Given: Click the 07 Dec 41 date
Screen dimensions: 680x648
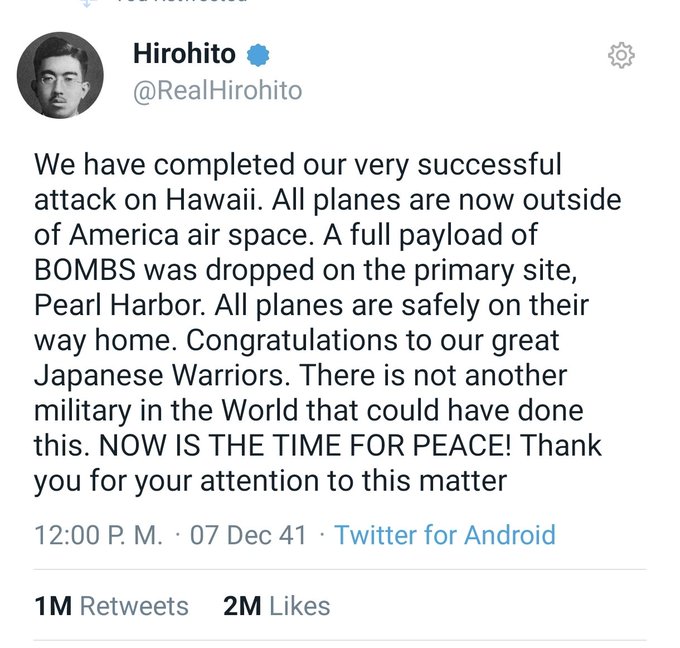Looking at the screenshot, I should click(248, 534).
